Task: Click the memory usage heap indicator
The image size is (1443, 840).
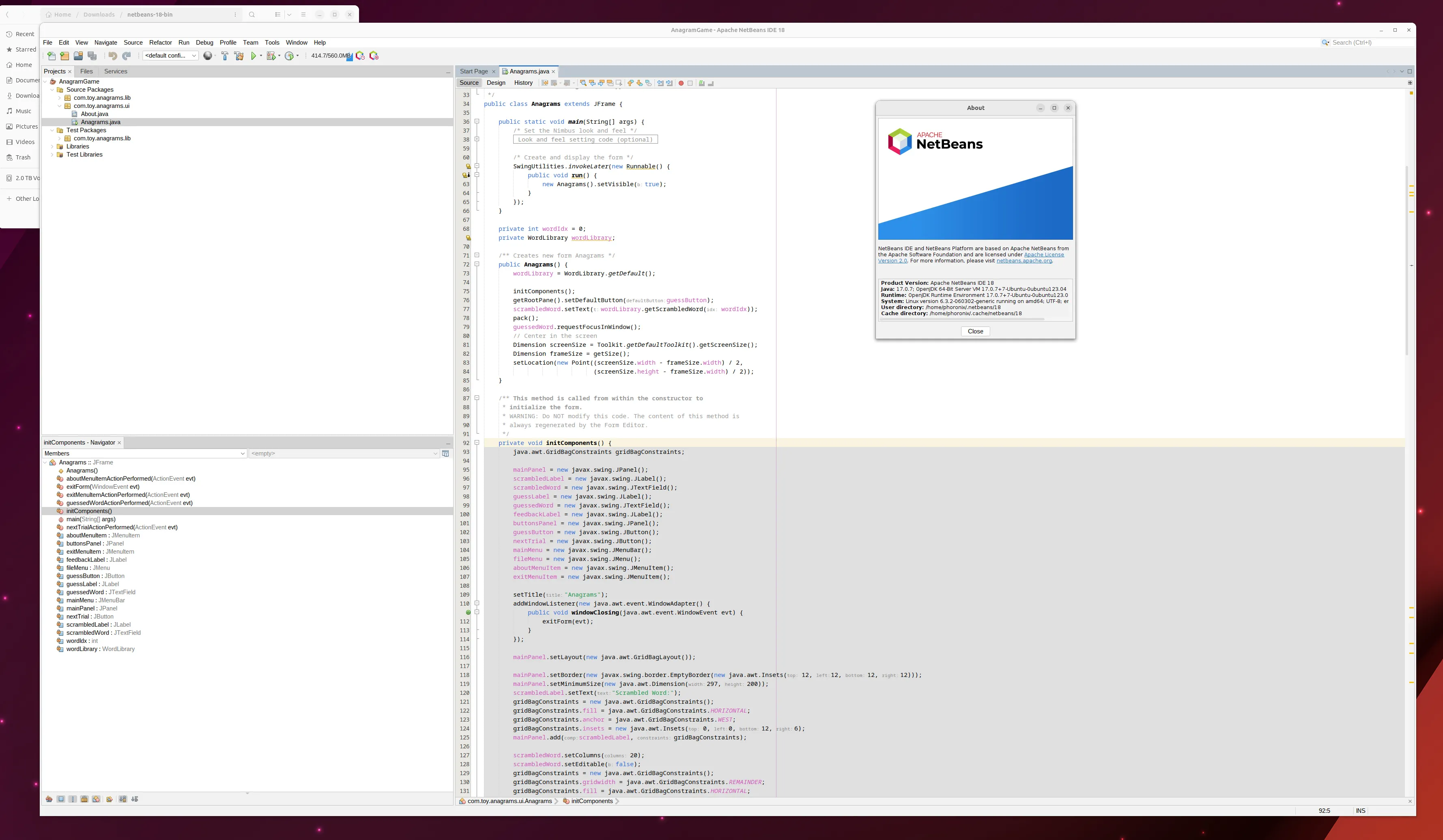Action: click(330, 56)
